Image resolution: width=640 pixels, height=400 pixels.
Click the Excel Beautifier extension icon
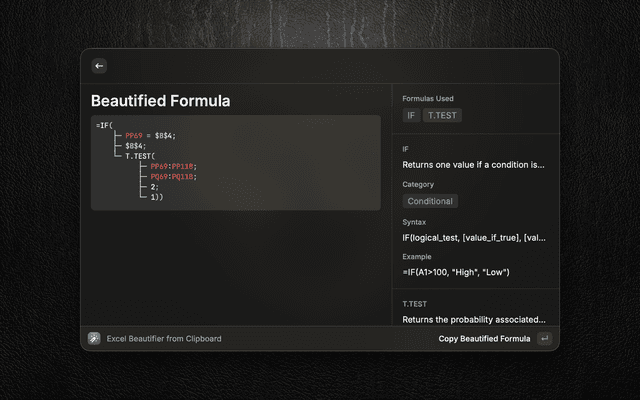[94, 338]
